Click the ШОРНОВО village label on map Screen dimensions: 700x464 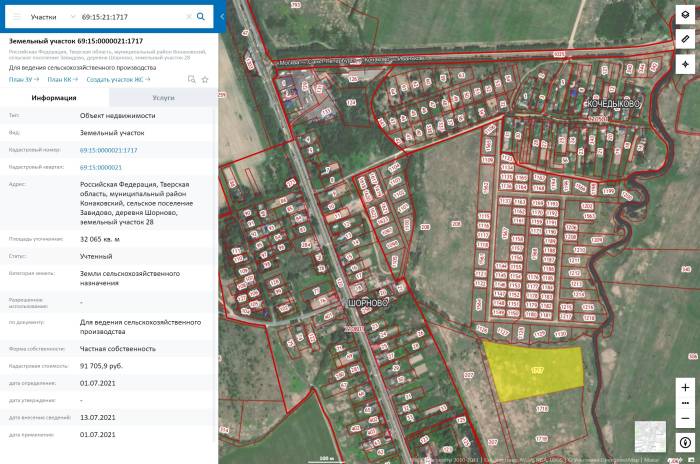click(368, 303)
